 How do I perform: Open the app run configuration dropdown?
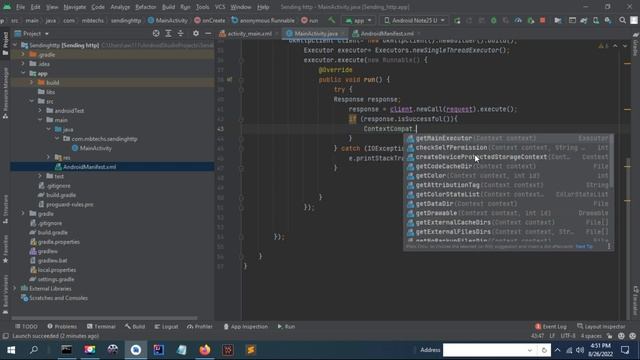358,20
